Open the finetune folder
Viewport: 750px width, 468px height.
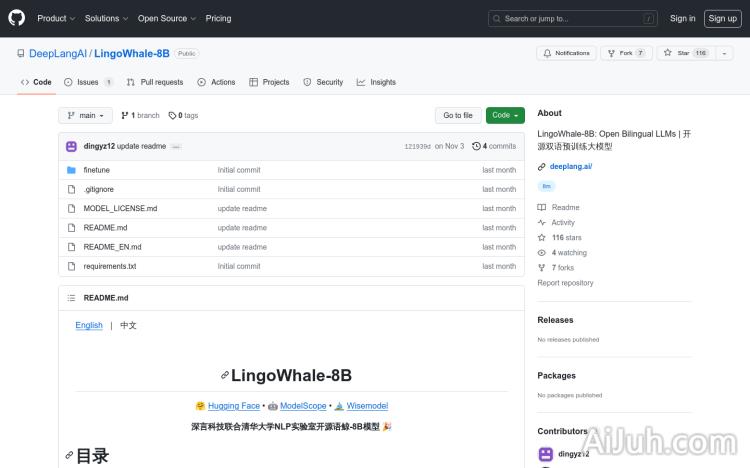(x=97, y=170)
